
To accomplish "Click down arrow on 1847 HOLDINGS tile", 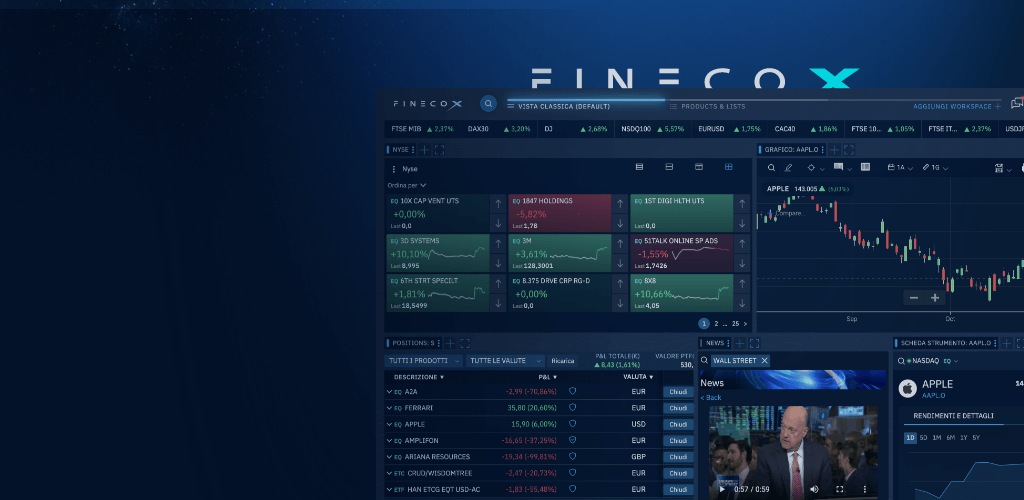I will coord(620,223).
